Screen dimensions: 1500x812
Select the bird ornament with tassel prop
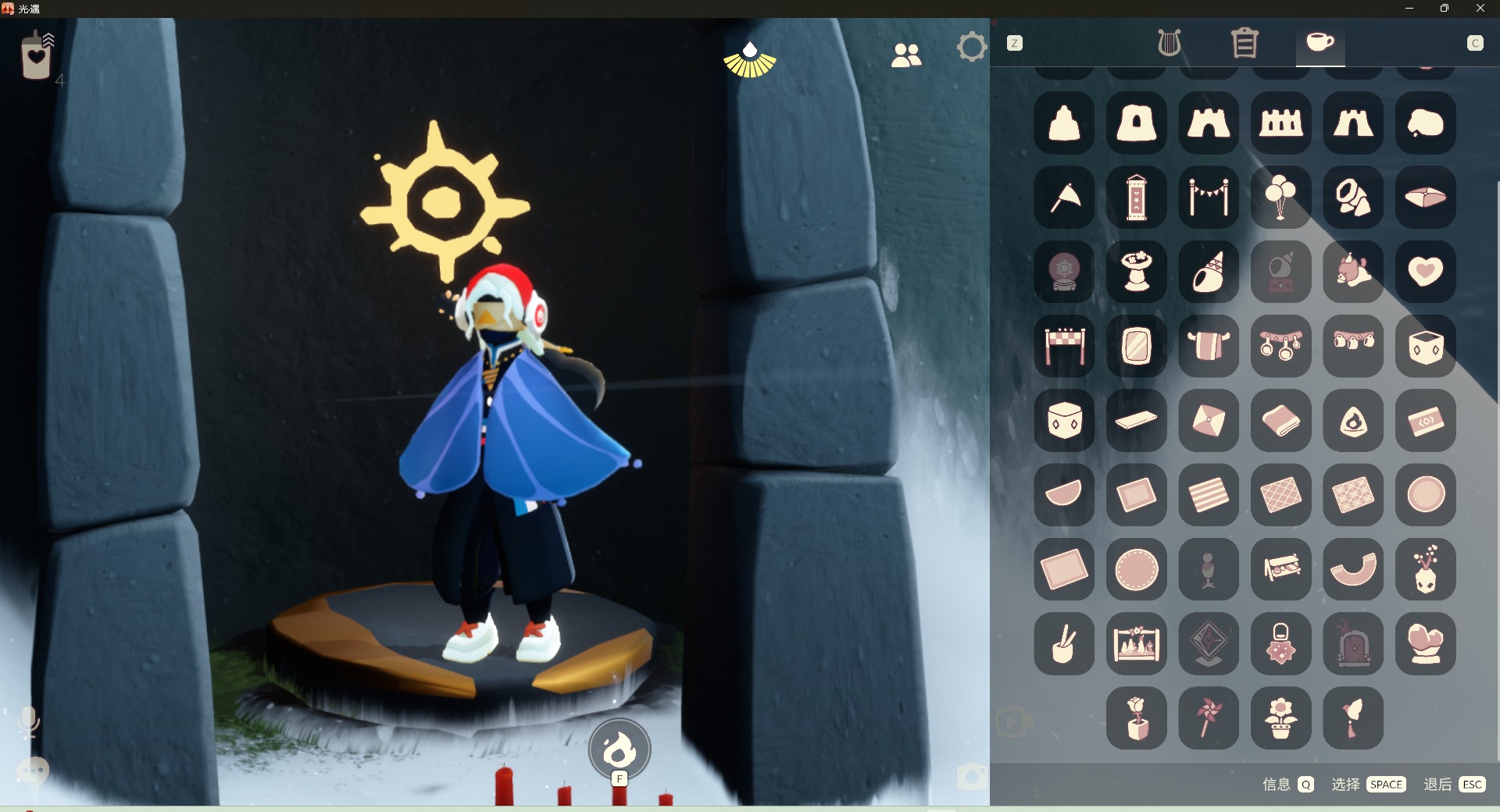tap(1353, 718)
